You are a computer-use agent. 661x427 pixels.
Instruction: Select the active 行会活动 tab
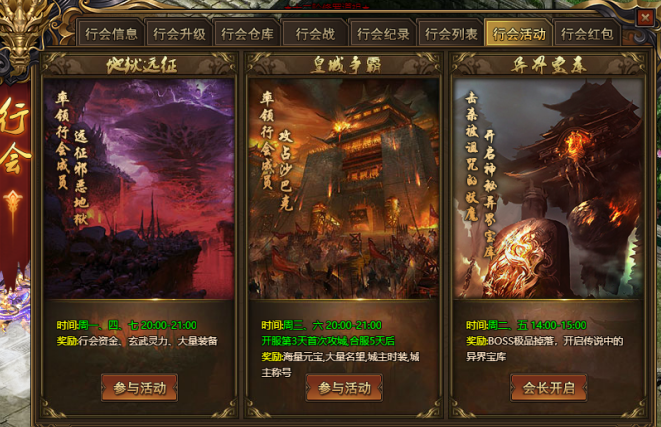519,33
